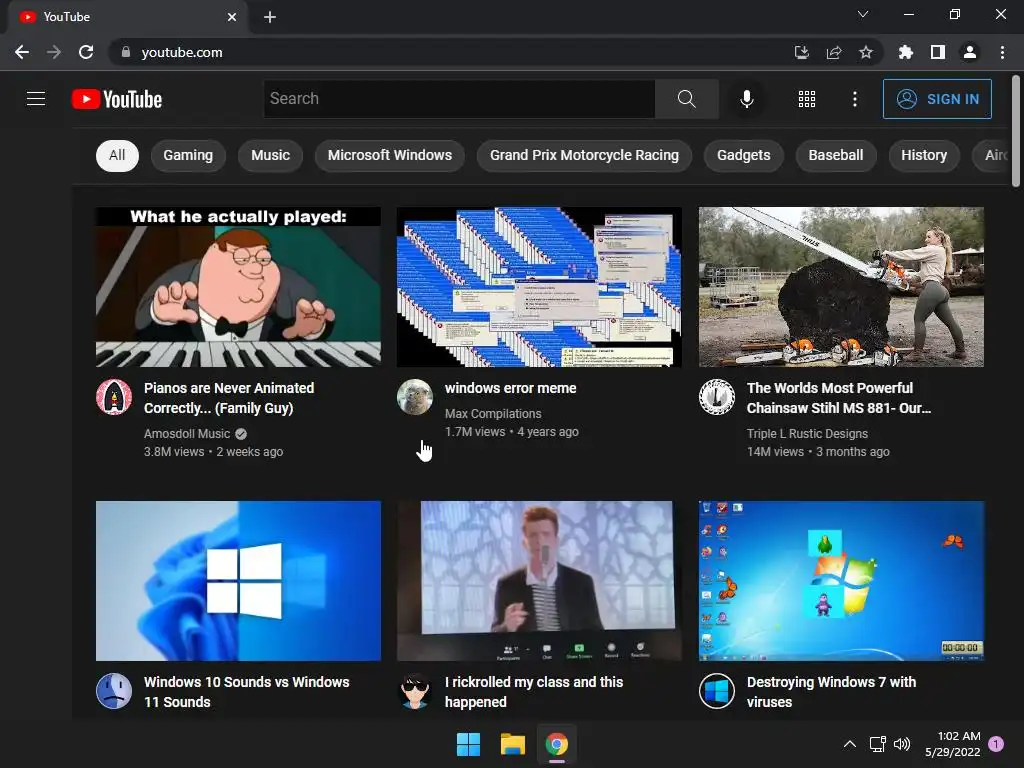This screenshot has height=768, width=1024.
Task: Start voice search with the microphone
Action: pos(746,99)
